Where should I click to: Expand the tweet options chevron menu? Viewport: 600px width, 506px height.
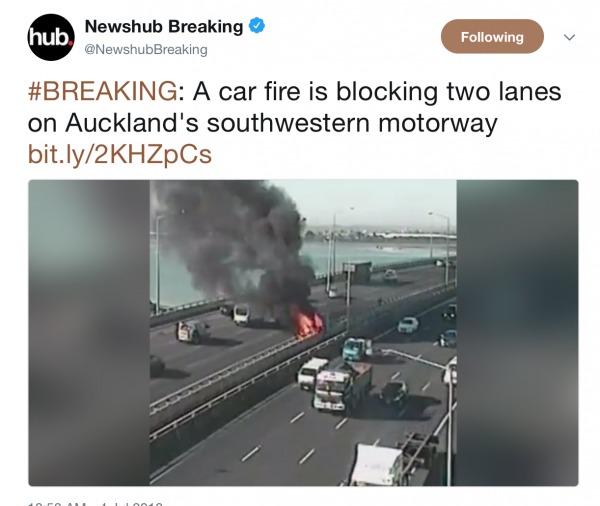pos(569,37)
